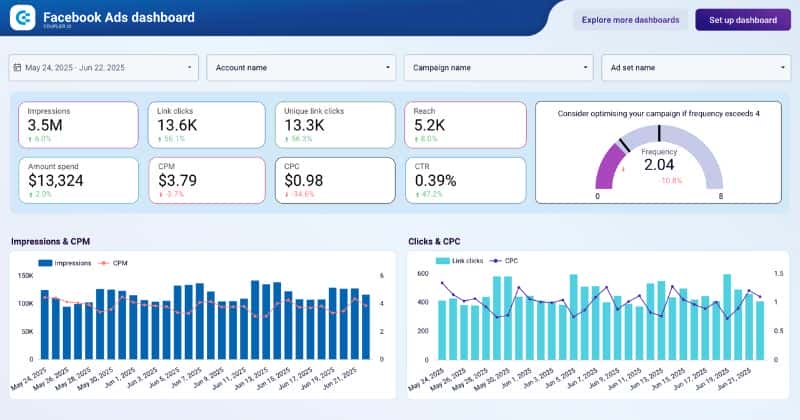
Task: Click the Impressions legend color icon
Action: coord(44,263)
